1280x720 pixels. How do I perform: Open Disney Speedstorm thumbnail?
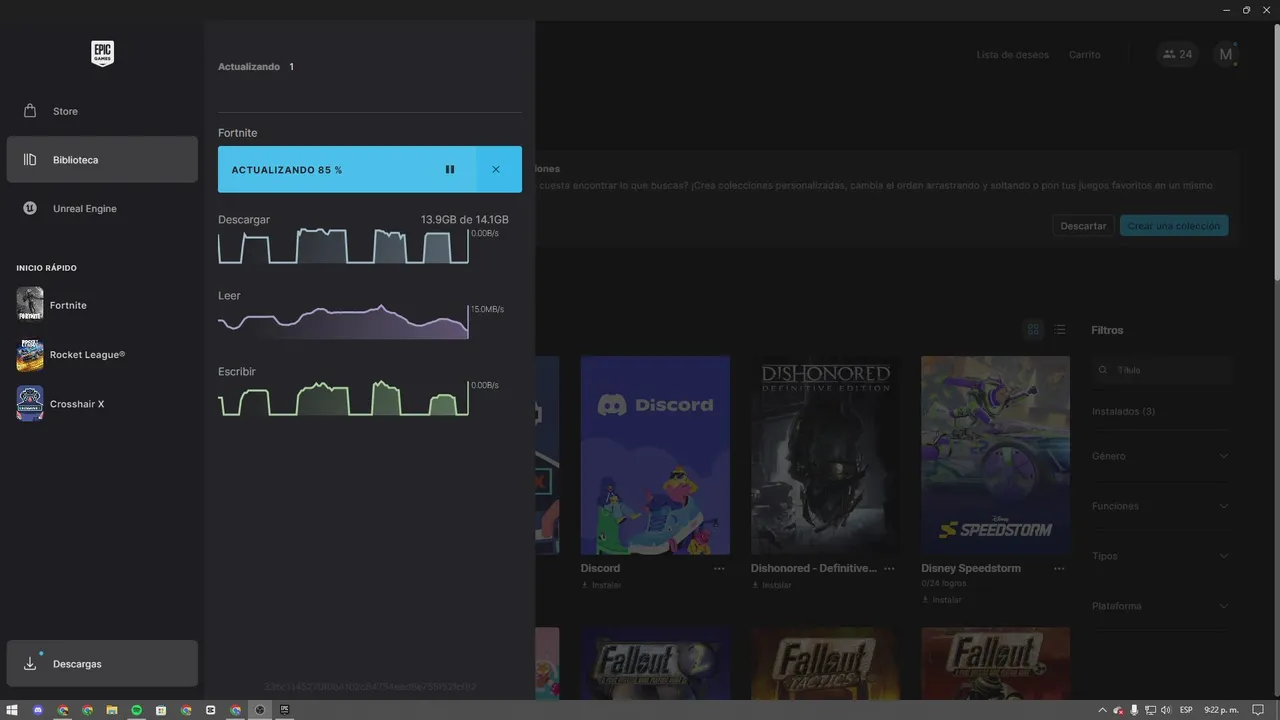pos(995,455)
